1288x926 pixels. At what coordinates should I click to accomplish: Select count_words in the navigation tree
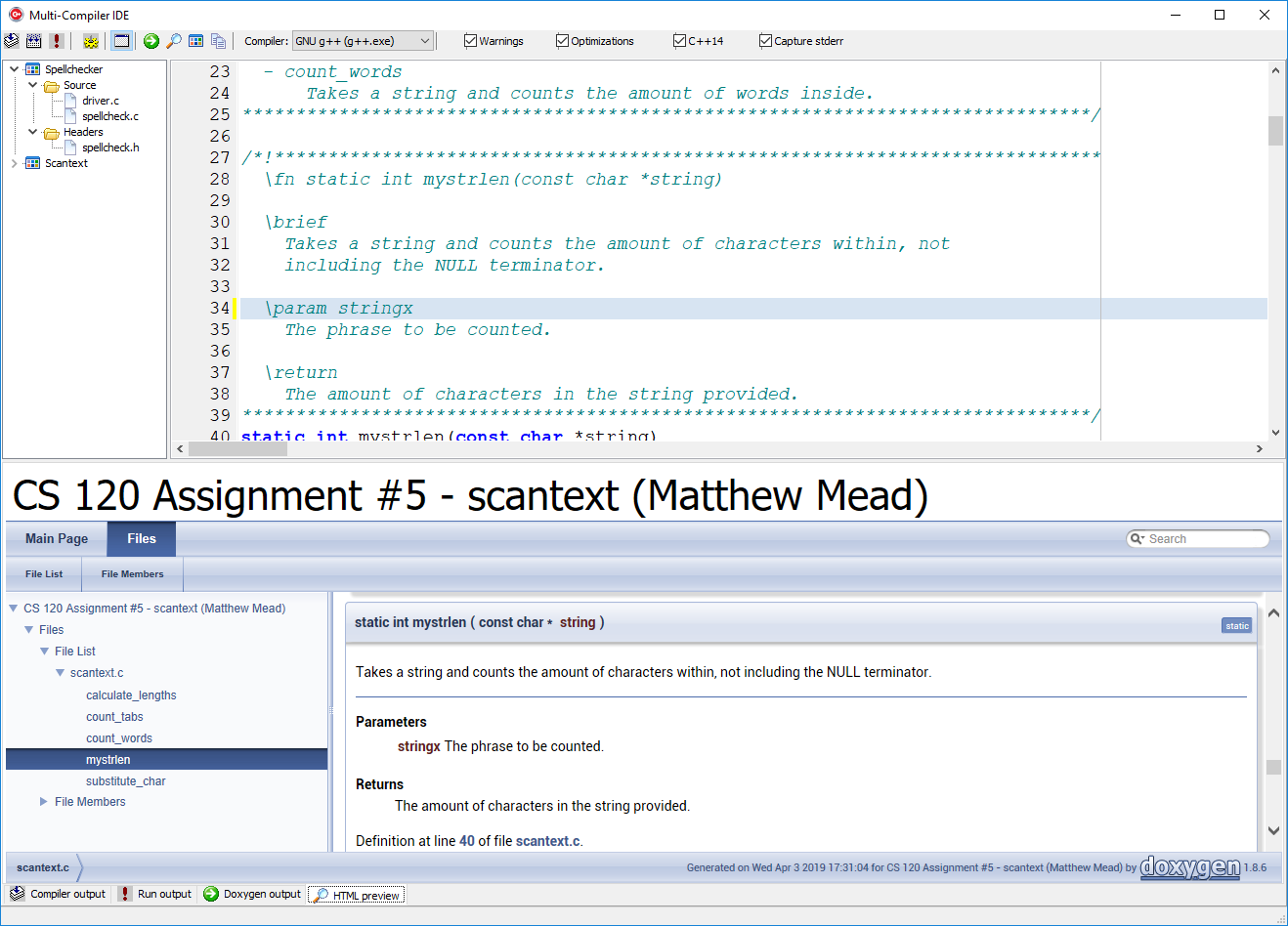tap(119, 738)
